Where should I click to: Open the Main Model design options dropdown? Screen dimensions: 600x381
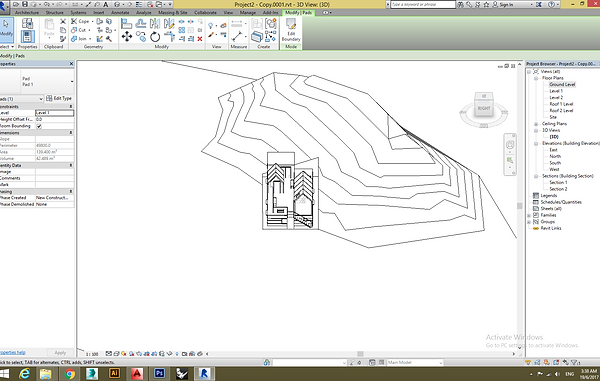tap(415, 362)
